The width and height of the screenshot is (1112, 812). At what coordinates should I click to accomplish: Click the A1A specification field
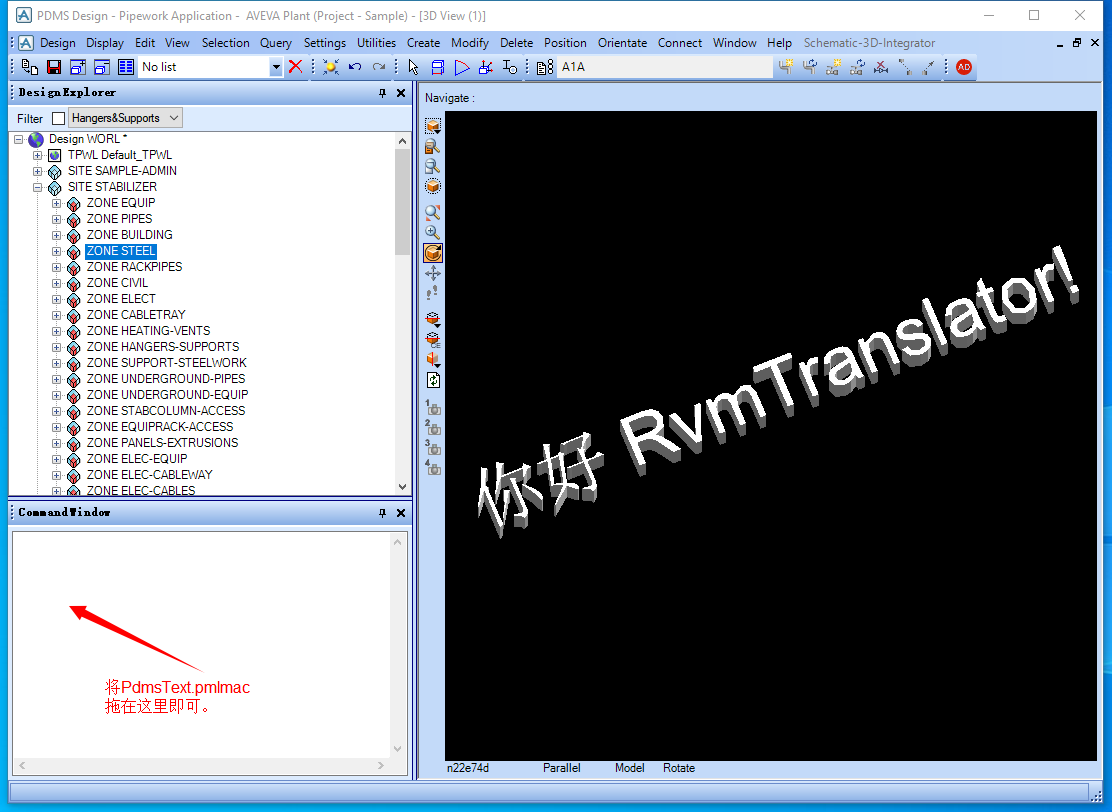[x=664, y=67]
